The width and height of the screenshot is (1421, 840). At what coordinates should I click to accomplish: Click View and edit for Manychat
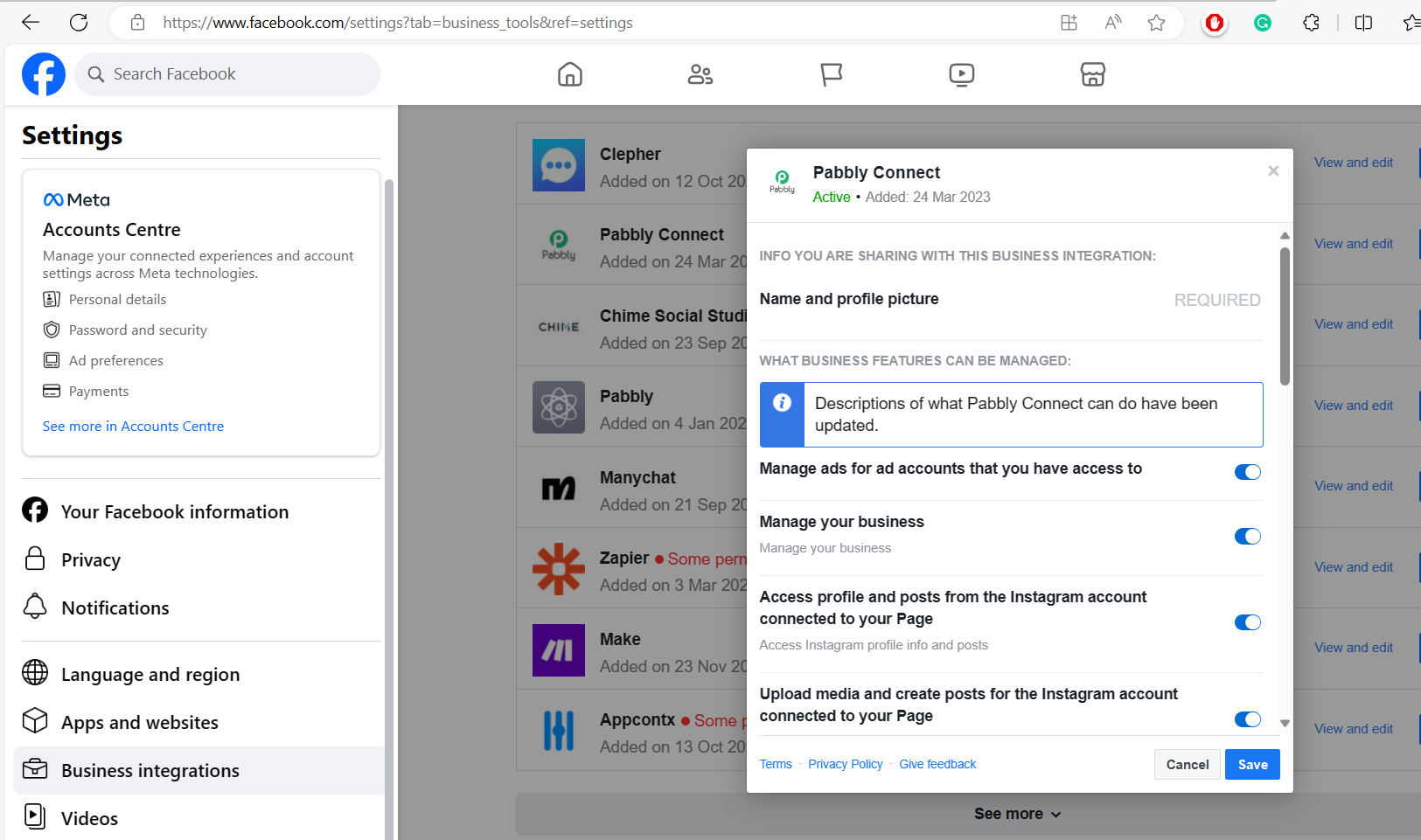click(x=1354, y=486)
